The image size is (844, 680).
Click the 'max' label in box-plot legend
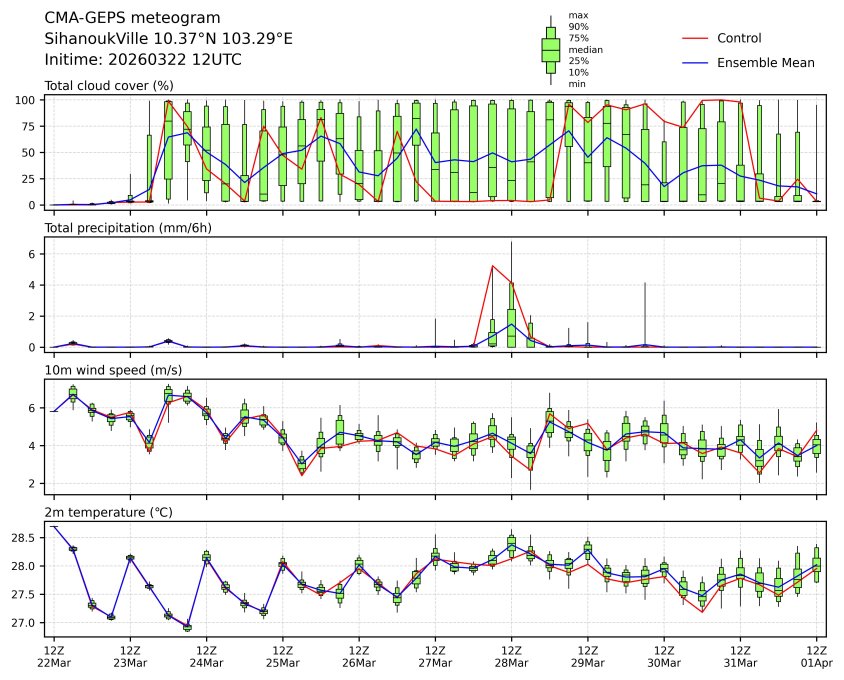coord(577,15)
